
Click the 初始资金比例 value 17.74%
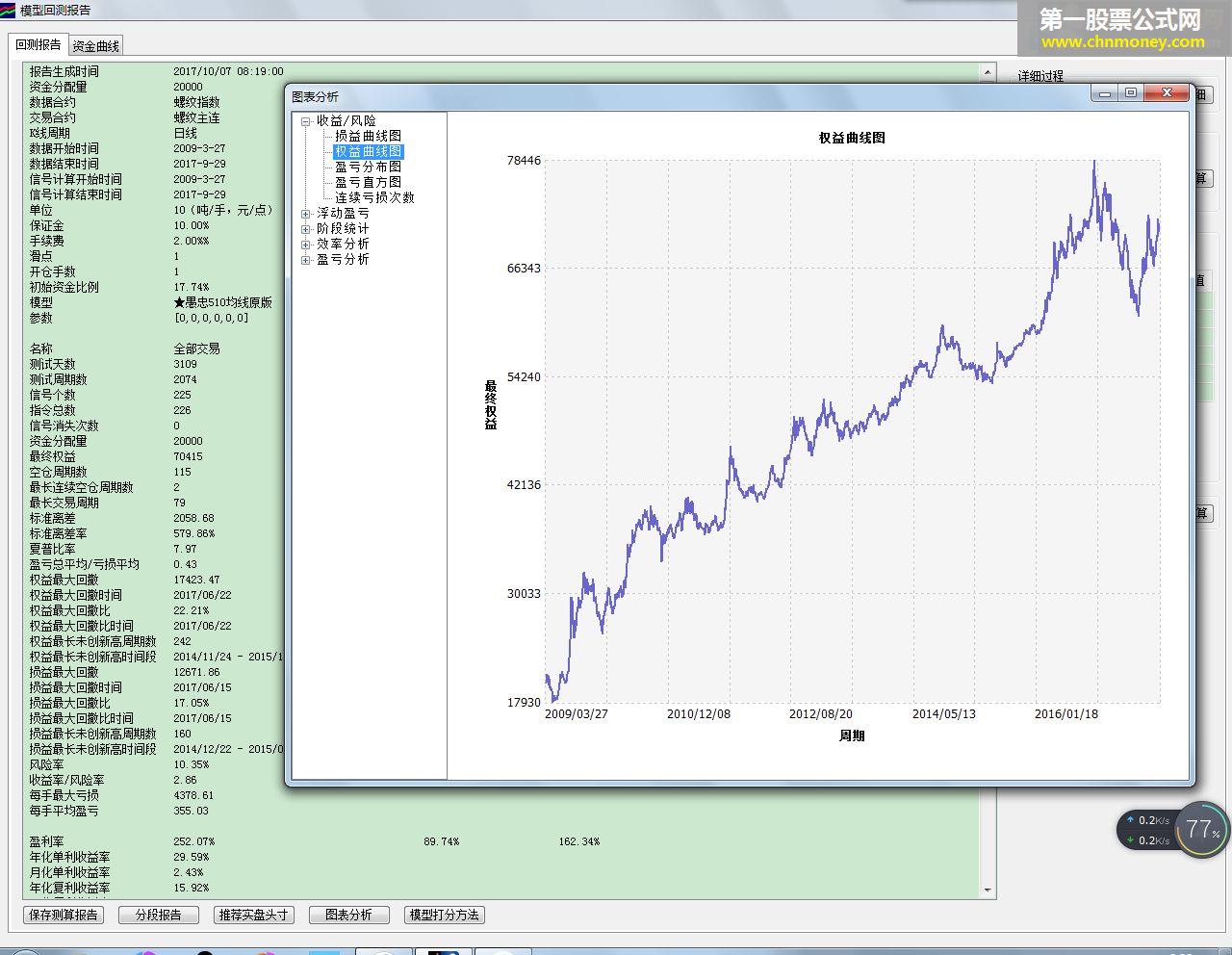click(191, 287)
